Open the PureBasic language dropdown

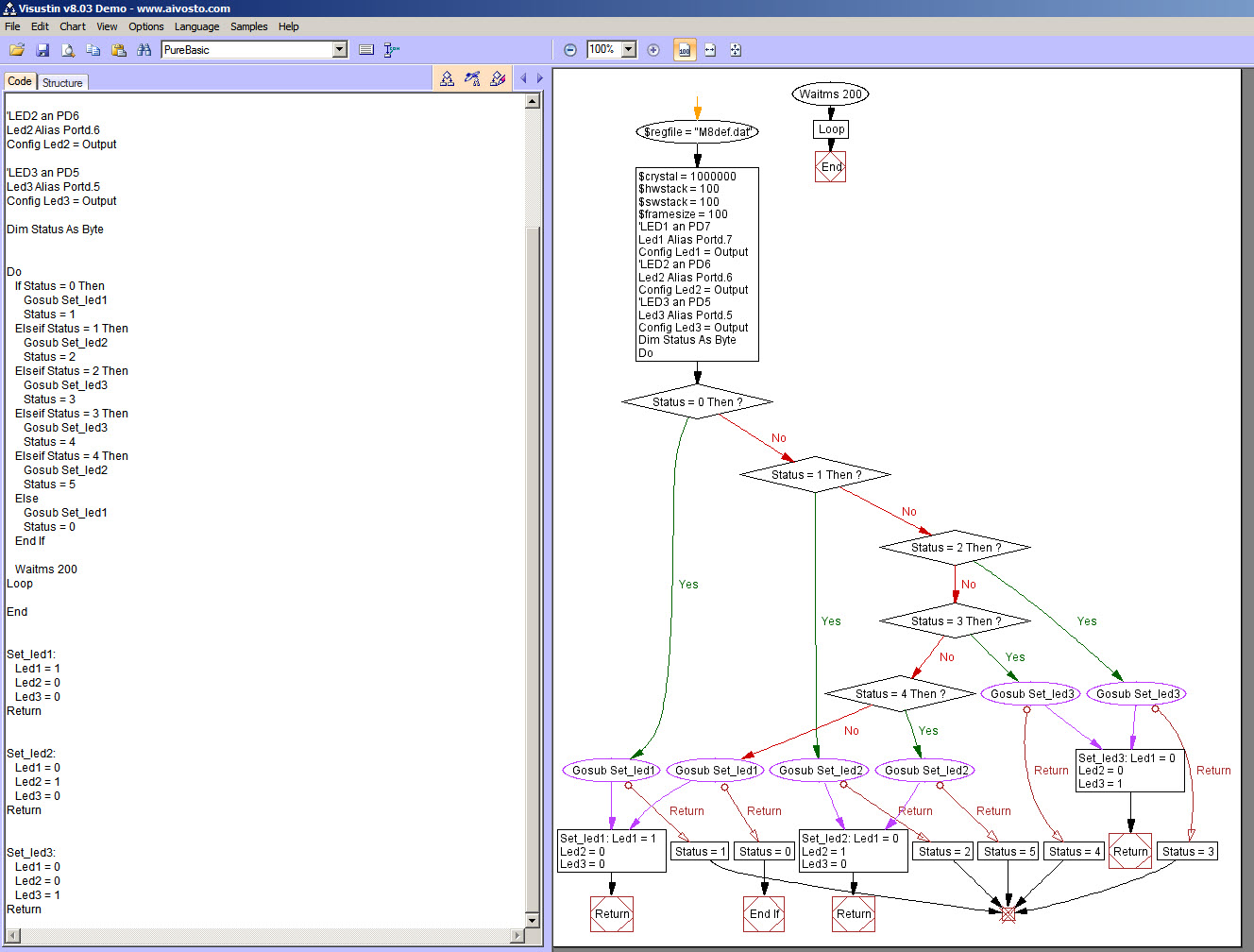click(340, 50)
